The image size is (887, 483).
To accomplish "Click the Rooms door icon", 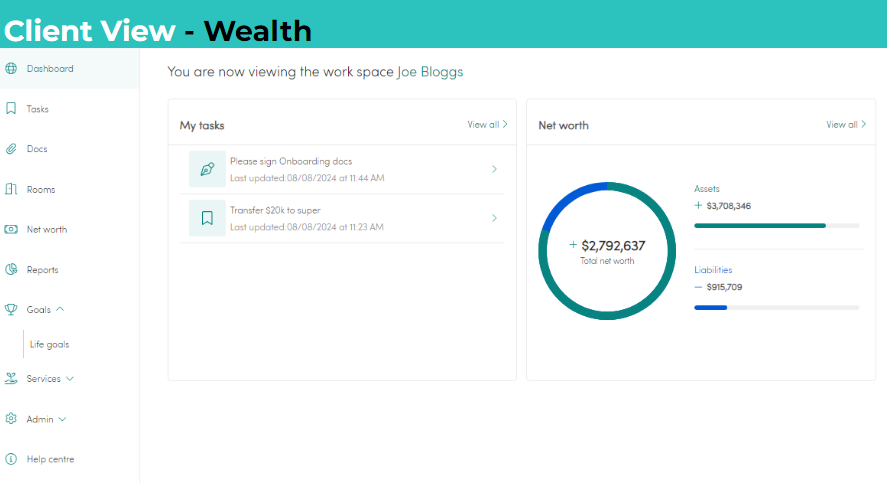I will pos(11,189).
